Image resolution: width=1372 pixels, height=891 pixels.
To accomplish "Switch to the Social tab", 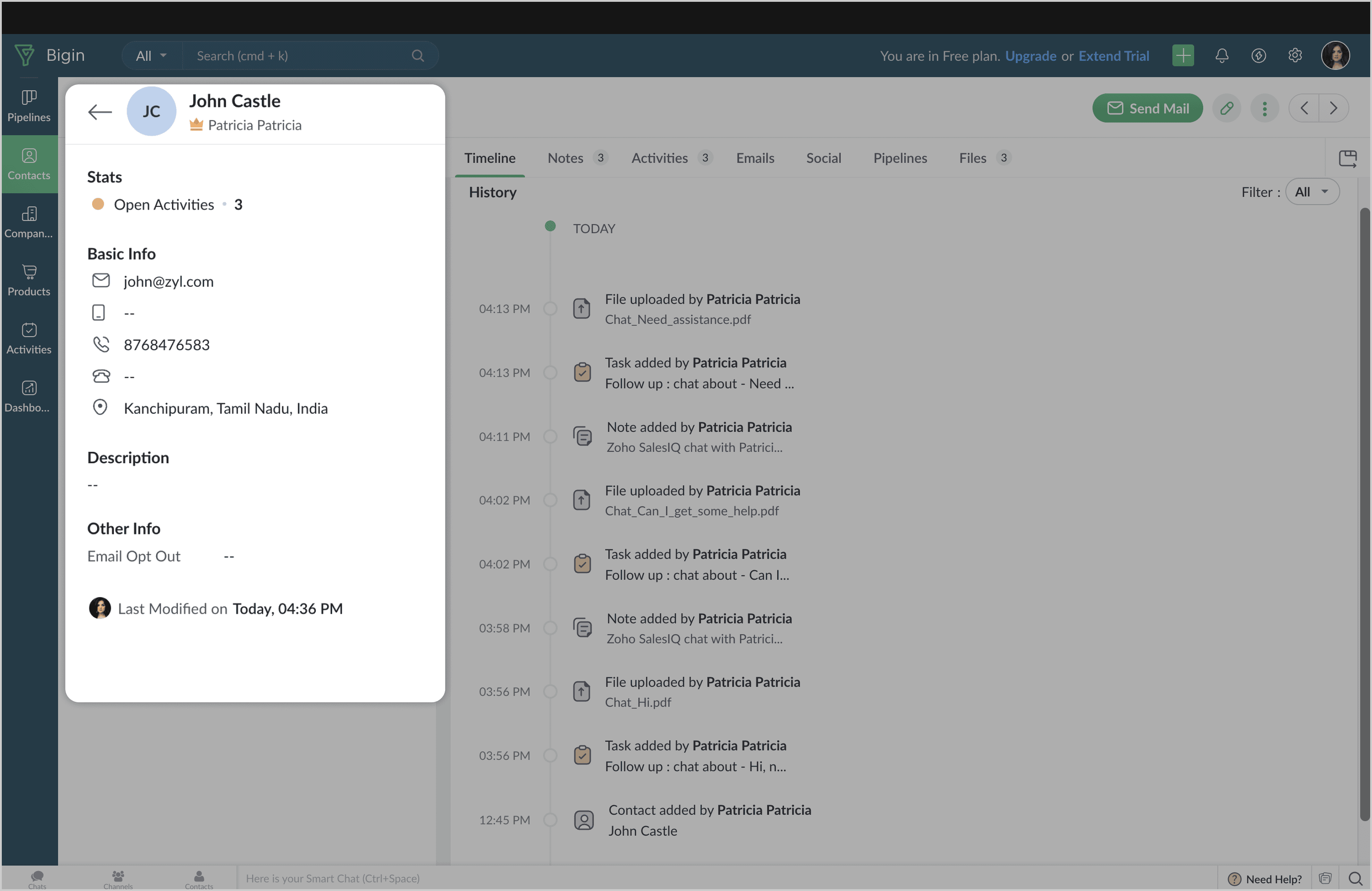I will point(823,158).
